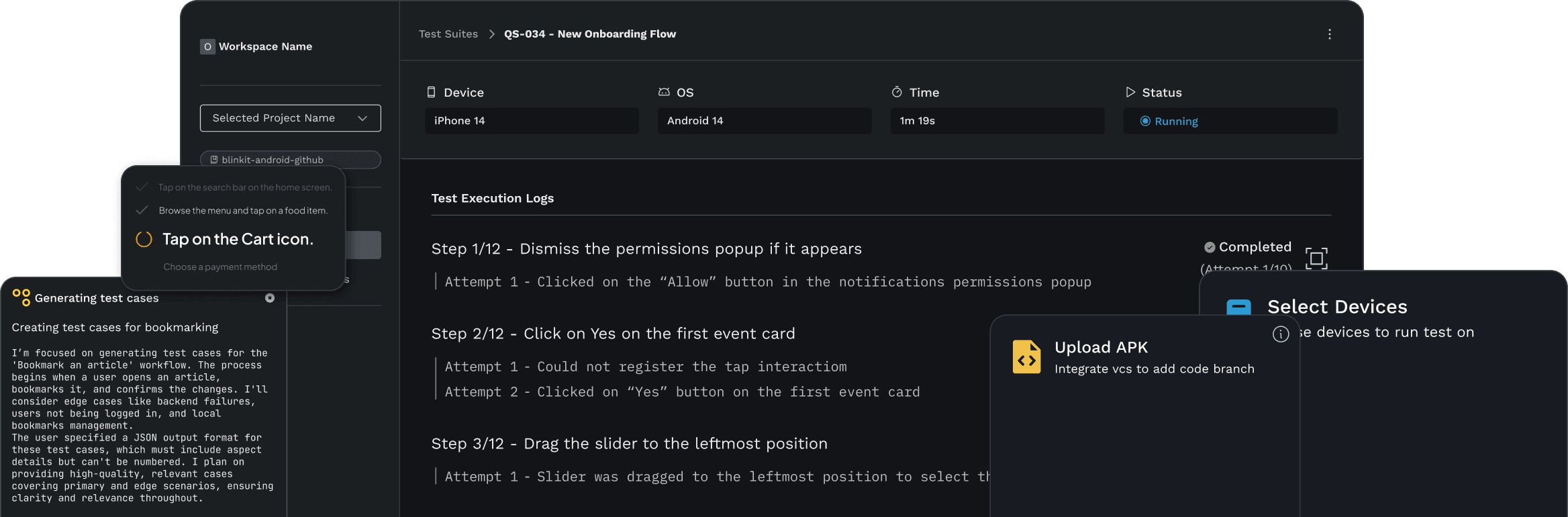
Task: Click the Upload APK code icon
Action: click(1026, 357)
